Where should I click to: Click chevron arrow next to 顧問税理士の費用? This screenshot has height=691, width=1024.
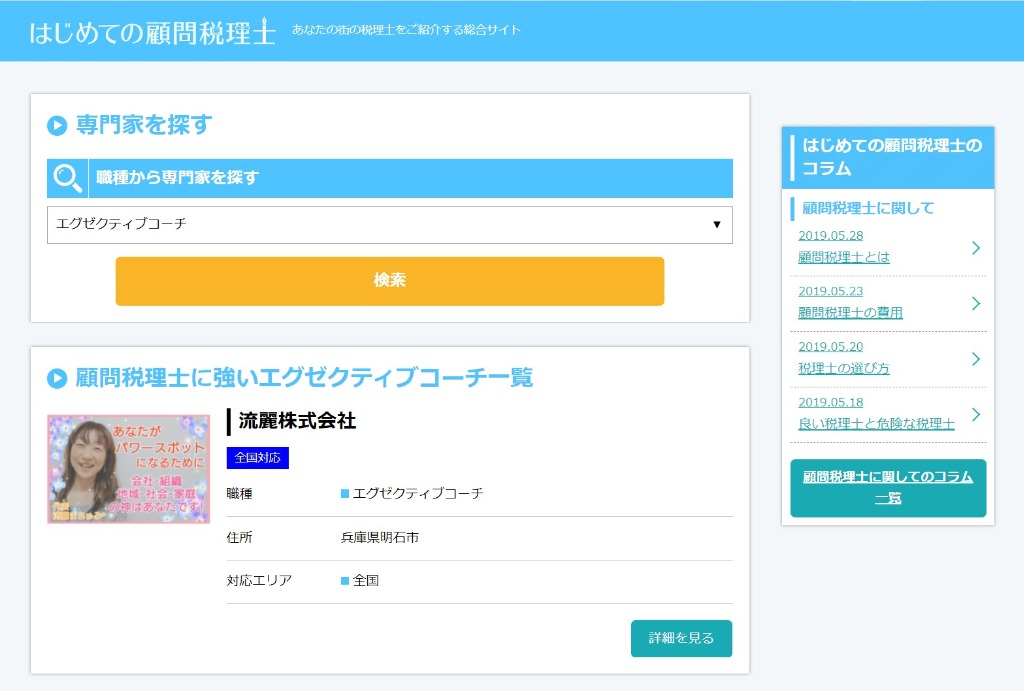(x=975, y=304)
